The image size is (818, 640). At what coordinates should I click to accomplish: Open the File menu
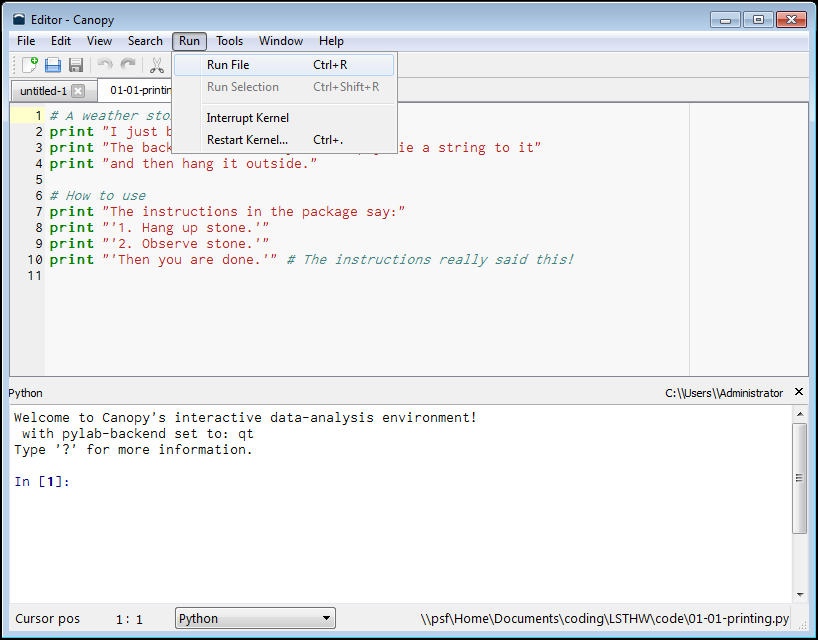[26, 41]
